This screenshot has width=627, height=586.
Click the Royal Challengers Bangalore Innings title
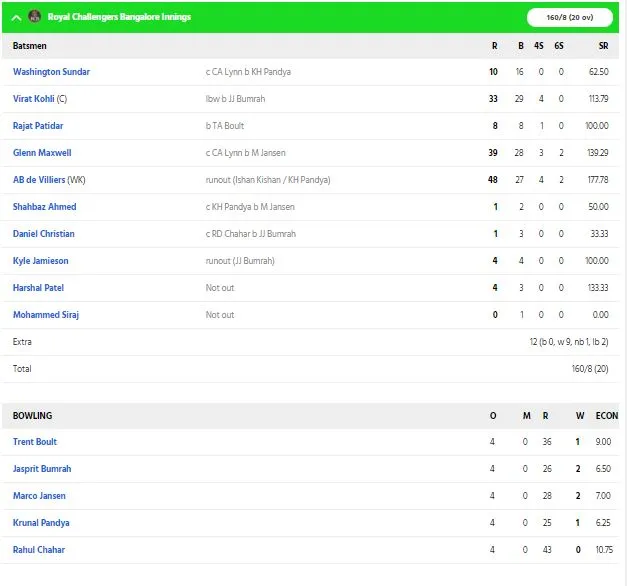tap(119, 17)
